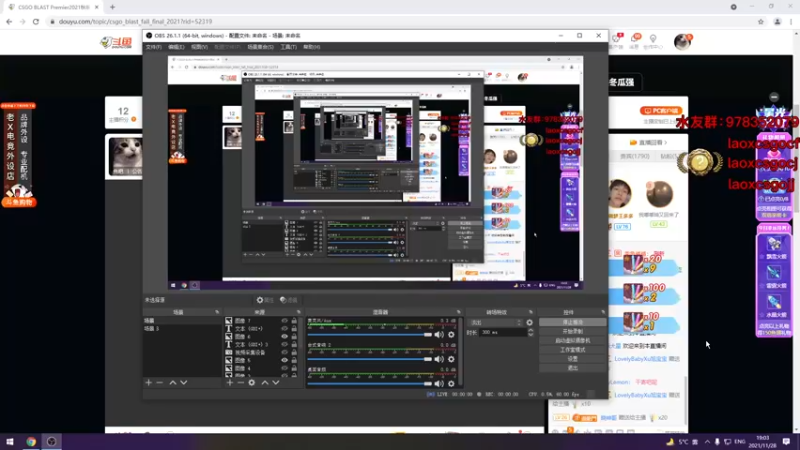Screen dimensions: 800x450
Task: Open the Windows Start menu
Action: (x=9, y=442)
